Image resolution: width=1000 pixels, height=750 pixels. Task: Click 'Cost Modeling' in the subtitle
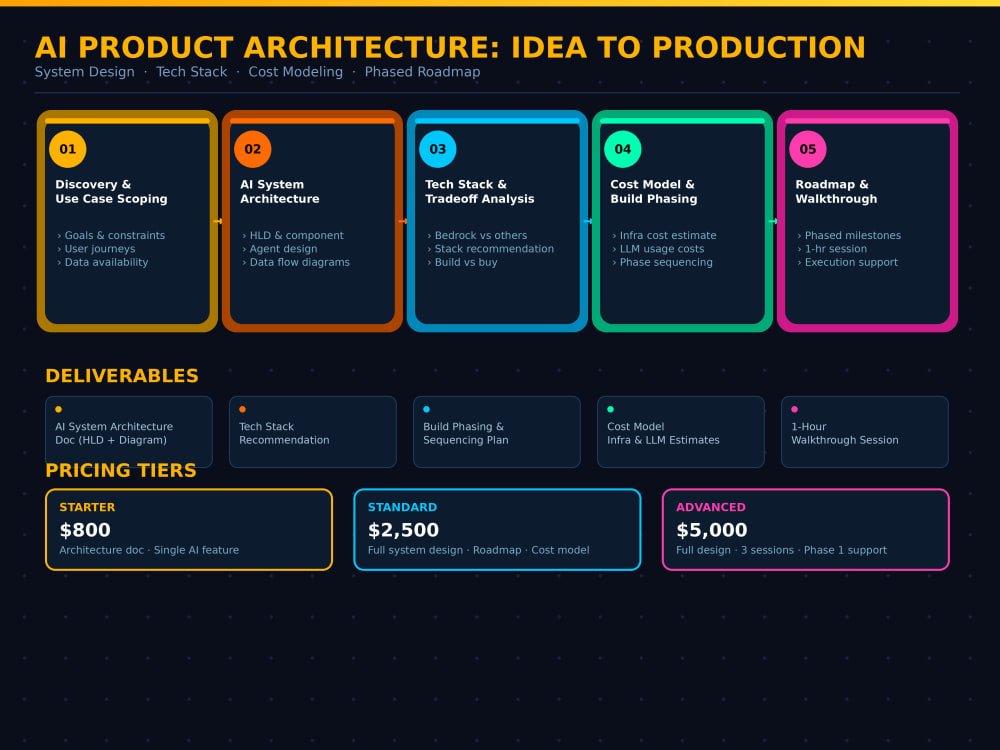[x=296, y=72]
